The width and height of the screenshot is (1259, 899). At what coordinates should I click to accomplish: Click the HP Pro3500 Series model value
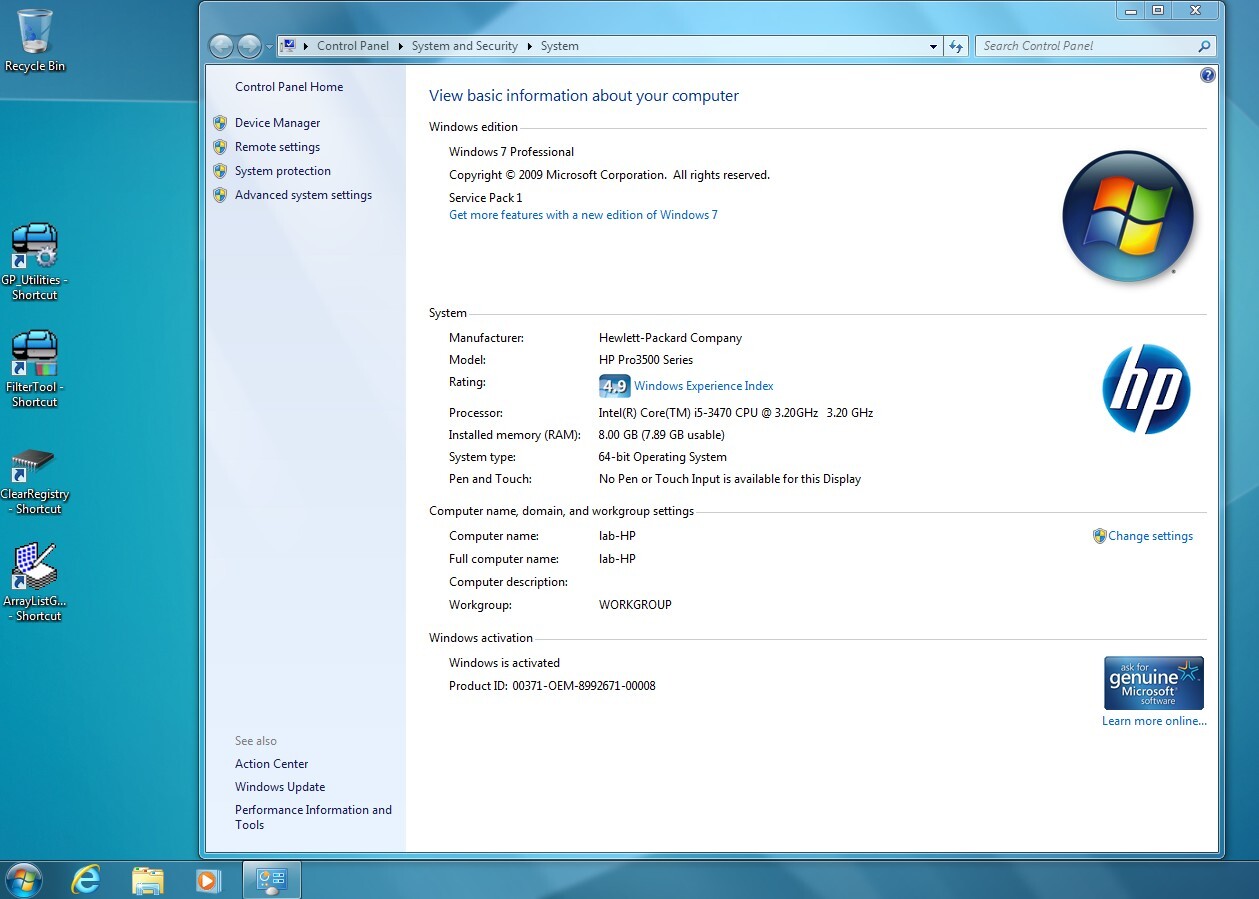click(645, 360)
